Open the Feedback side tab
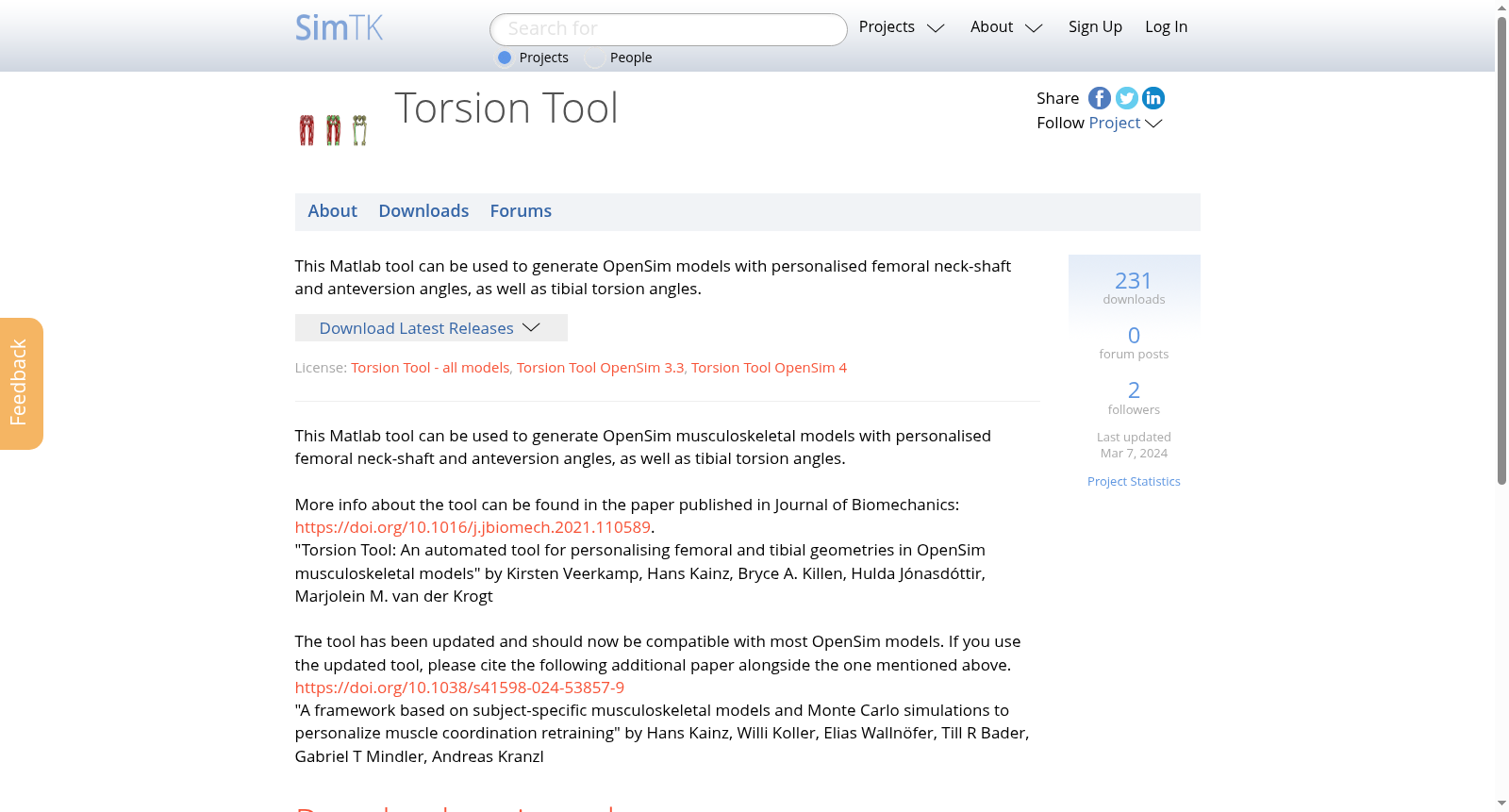The height and width of the screenshot is (812, 1509). 21,383
